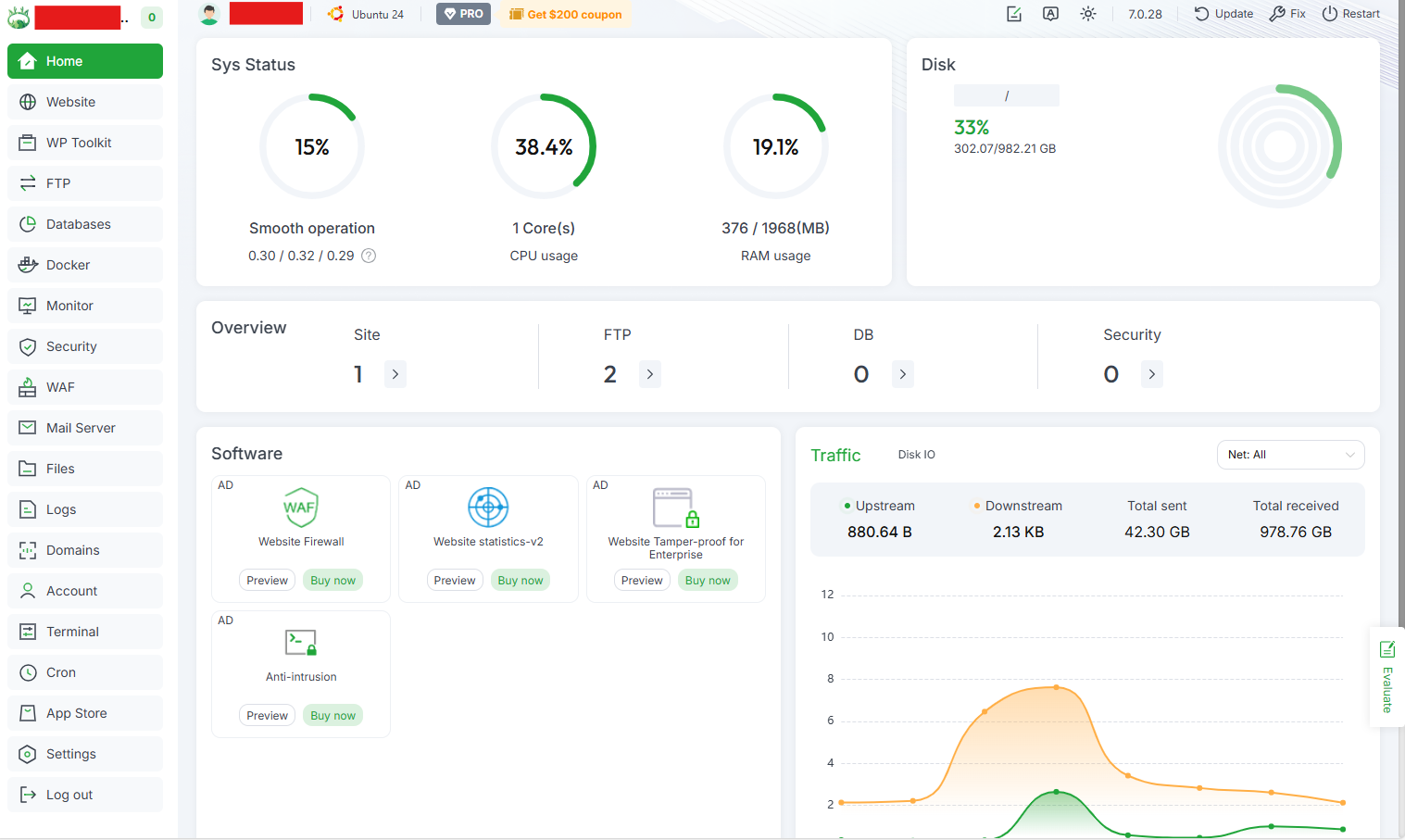
Task: Click the CPU usage 38.4% circular gauge
Action: point(544,146)
